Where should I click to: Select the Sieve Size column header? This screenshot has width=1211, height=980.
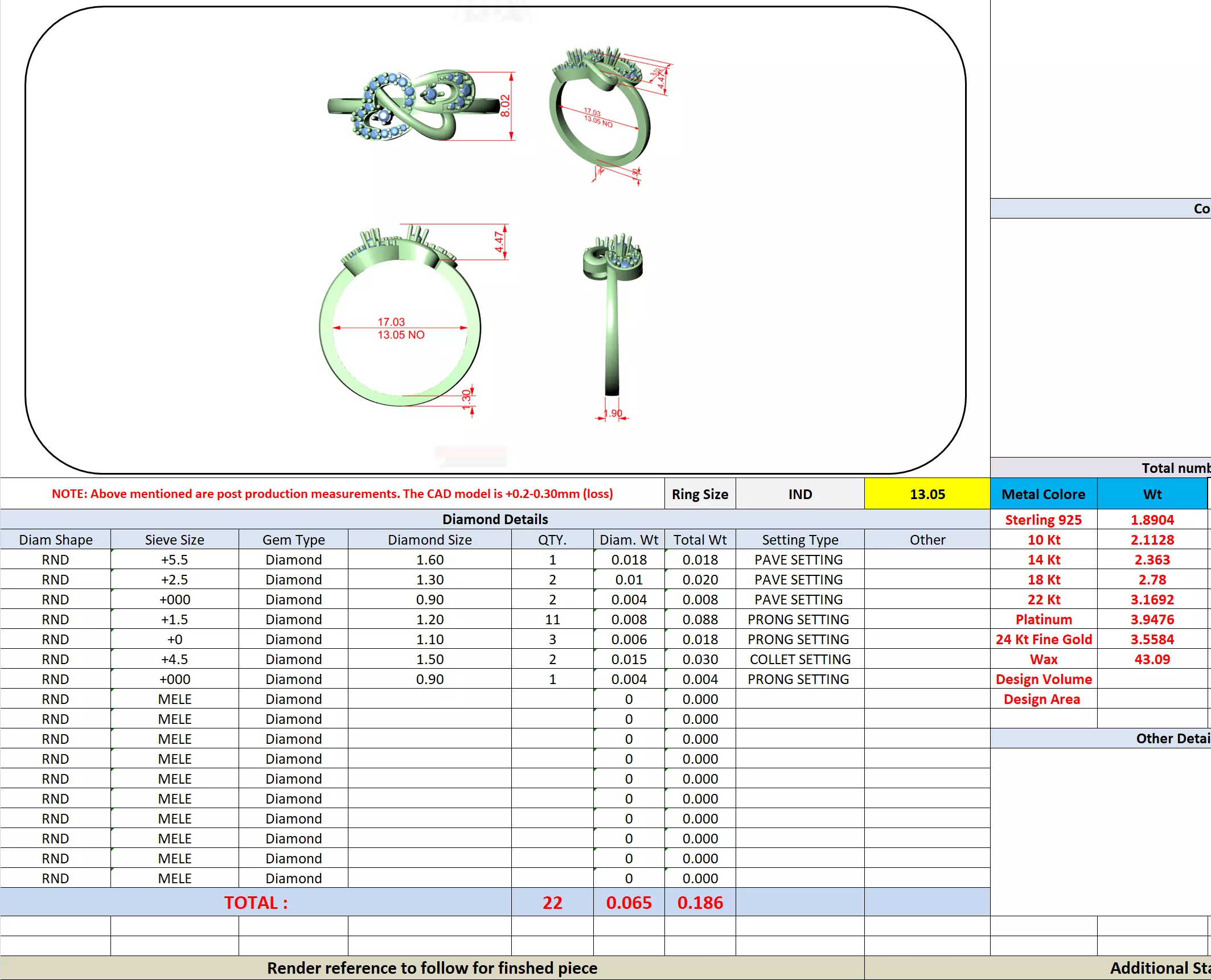[x=174, y=540]
